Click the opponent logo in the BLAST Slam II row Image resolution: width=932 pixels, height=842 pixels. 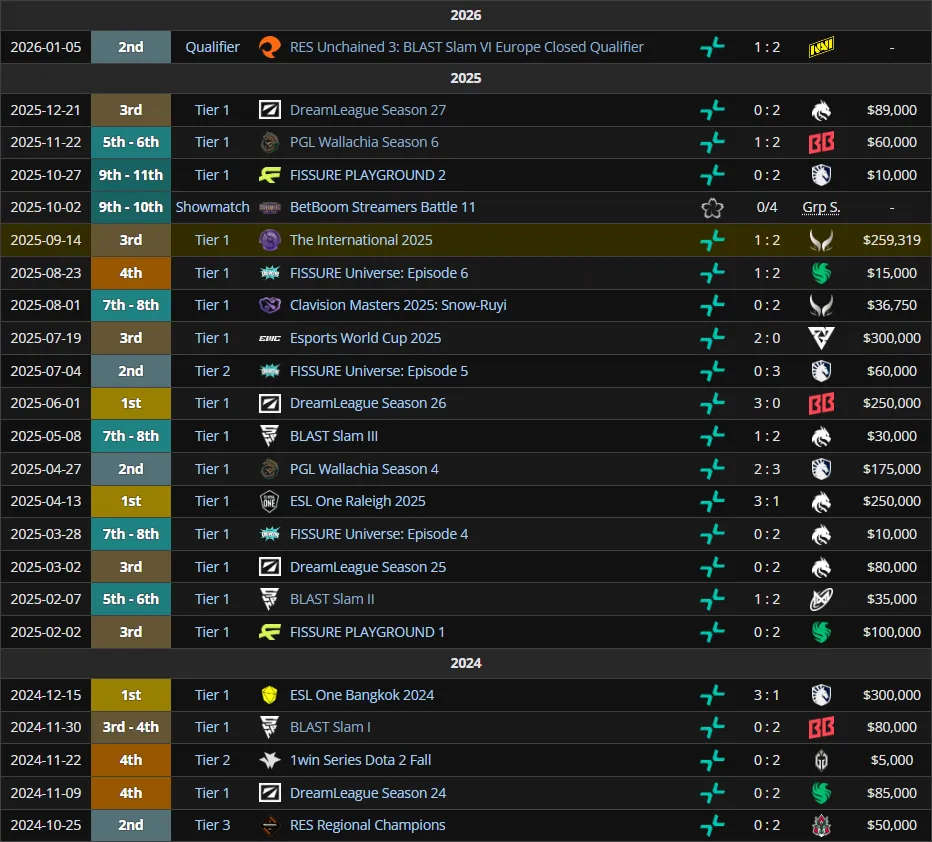click(821, 599)
